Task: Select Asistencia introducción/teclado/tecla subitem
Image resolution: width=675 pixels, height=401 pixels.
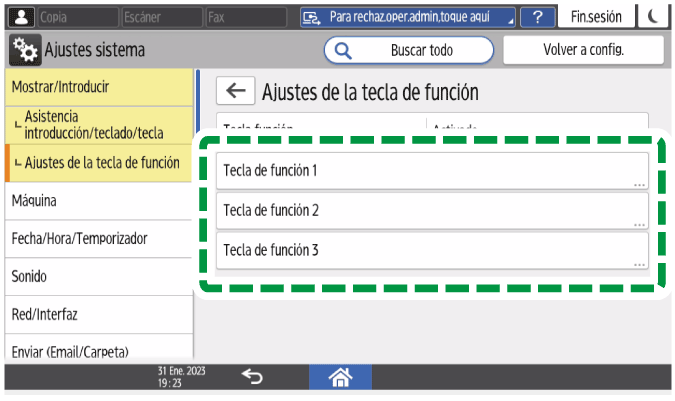Action: pos(98,125)
